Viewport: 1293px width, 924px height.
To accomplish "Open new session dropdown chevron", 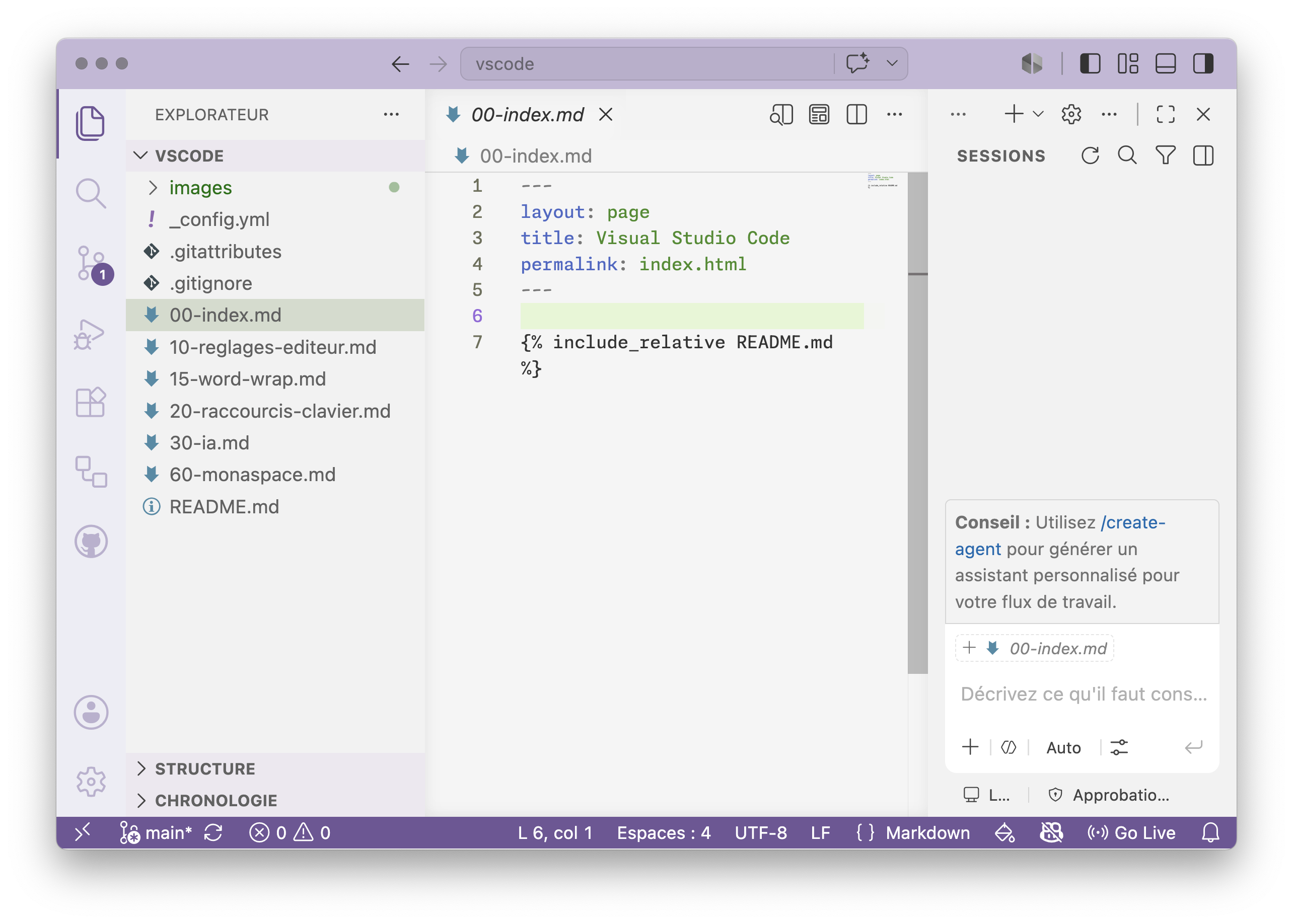I will [x=1038, y=114].
